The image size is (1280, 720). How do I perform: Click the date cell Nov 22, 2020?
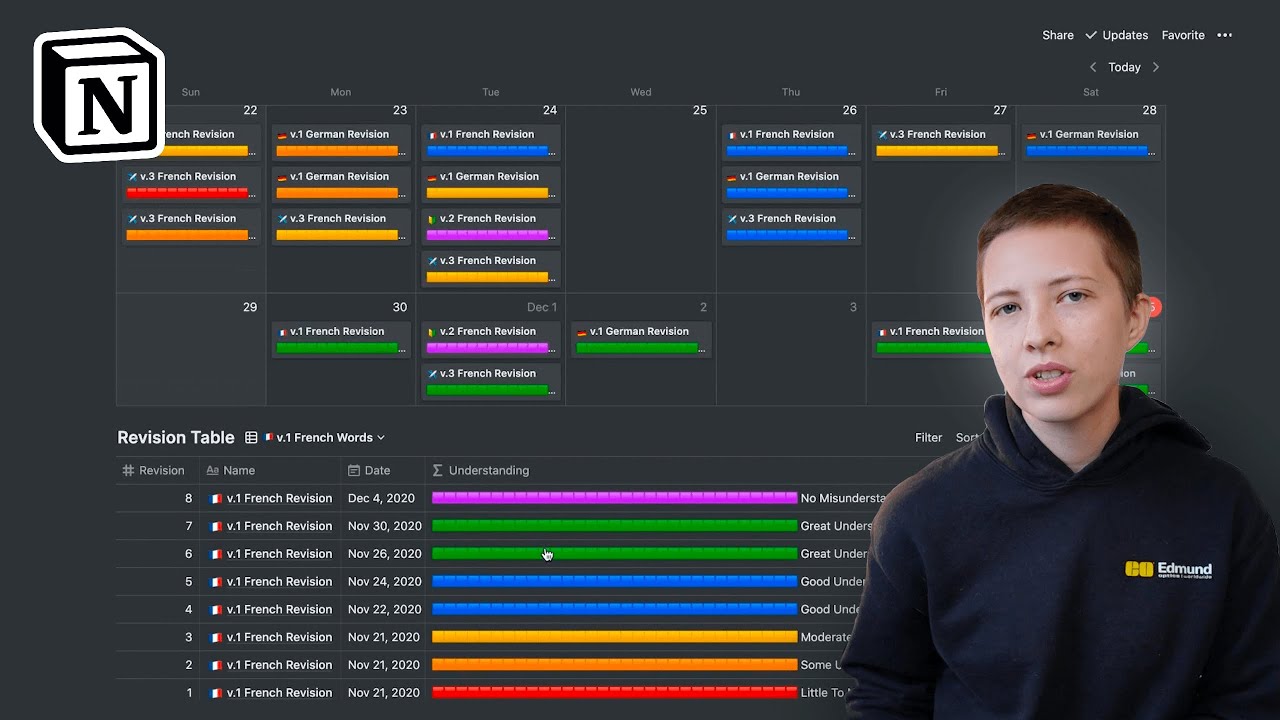pyautogui.click(x=384, y=609)
